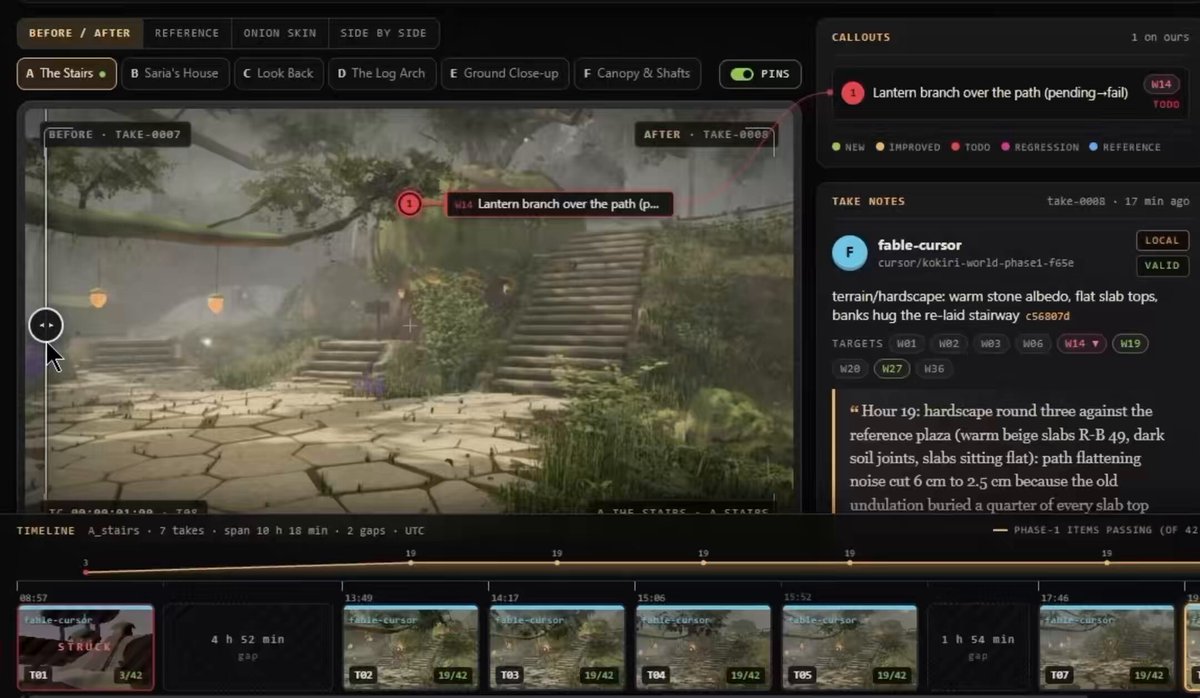Switch to the Reference view tab
This screenshot has width=1200, height=698.
point(187,33)
